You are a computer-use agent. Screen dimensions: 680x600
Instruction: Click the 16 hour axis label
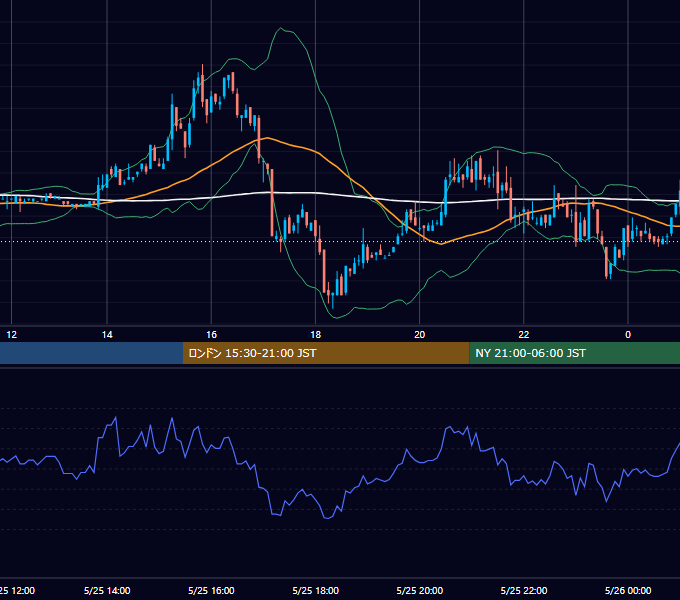(x=211, y=335)
